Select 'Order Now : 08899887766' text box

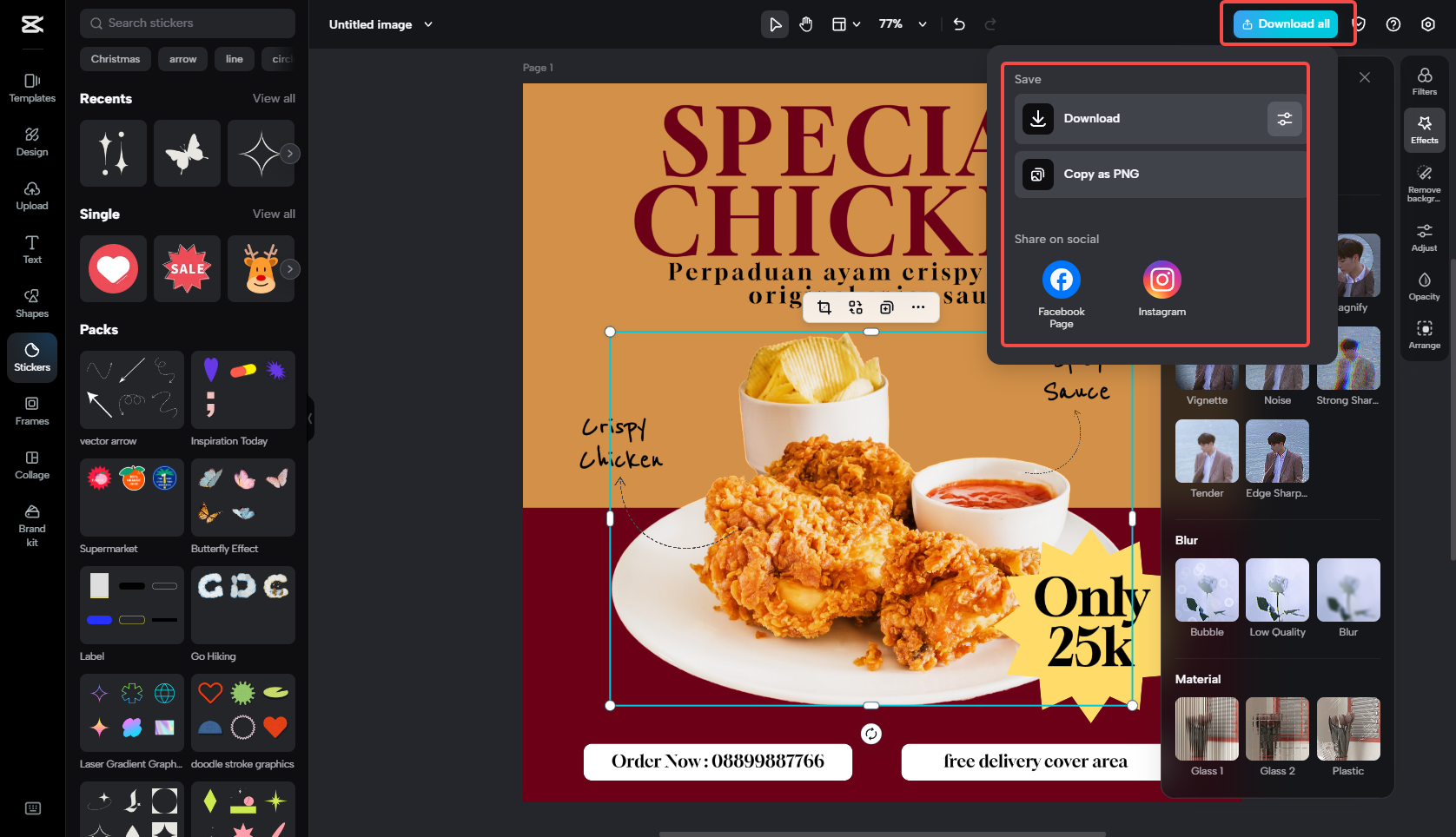tap(718, 761)
